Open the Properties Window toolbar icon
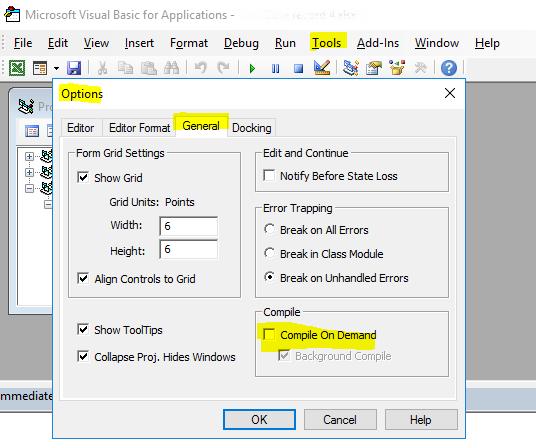536x448 pixels. tap(374, 68)
